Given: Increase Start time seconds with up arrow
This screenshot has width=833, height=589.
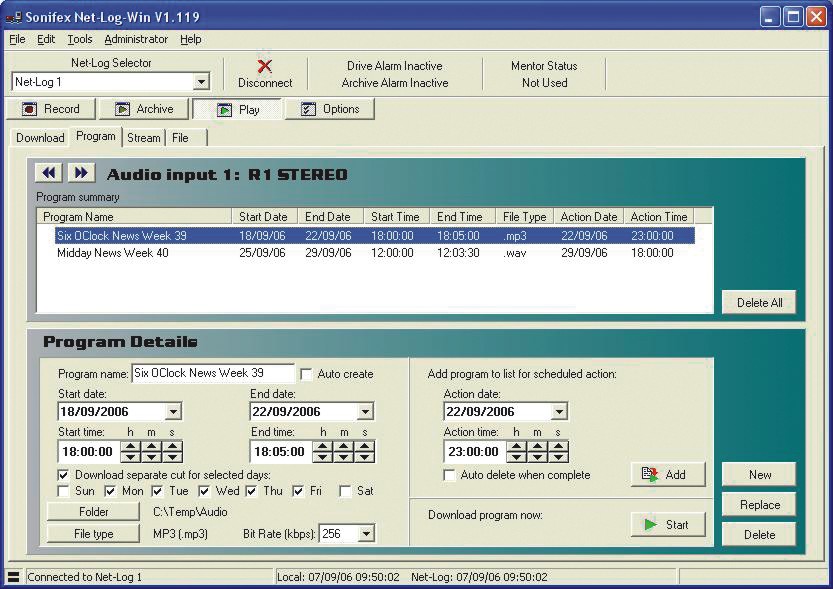Looking at the screenshot, I should click(x=173, y=446).
